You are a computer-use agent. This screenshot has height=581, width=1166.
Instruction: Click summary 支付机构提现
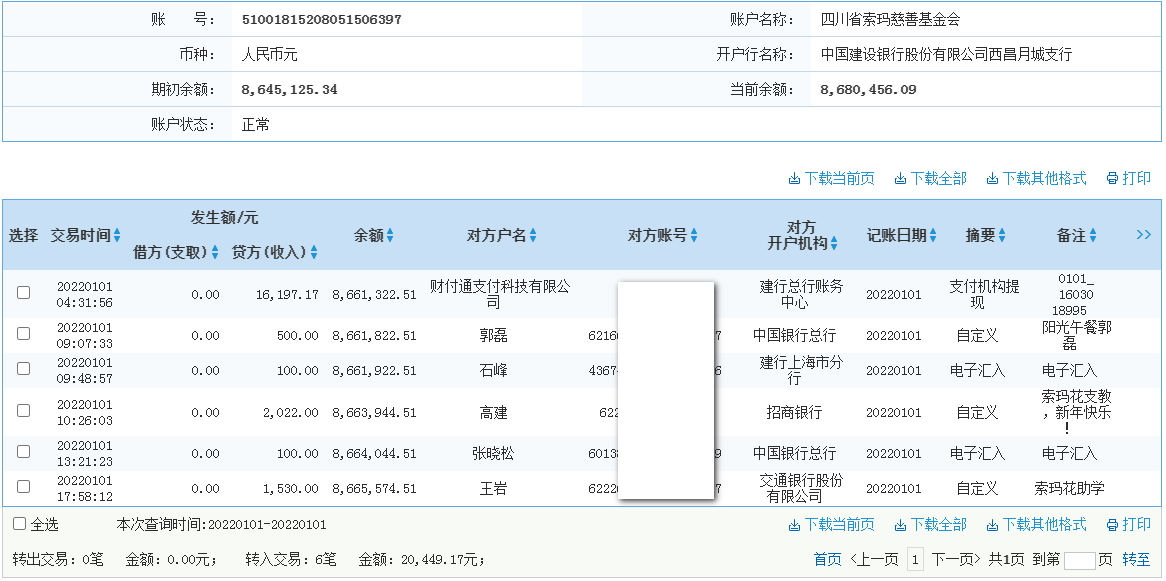coord(985,295)
